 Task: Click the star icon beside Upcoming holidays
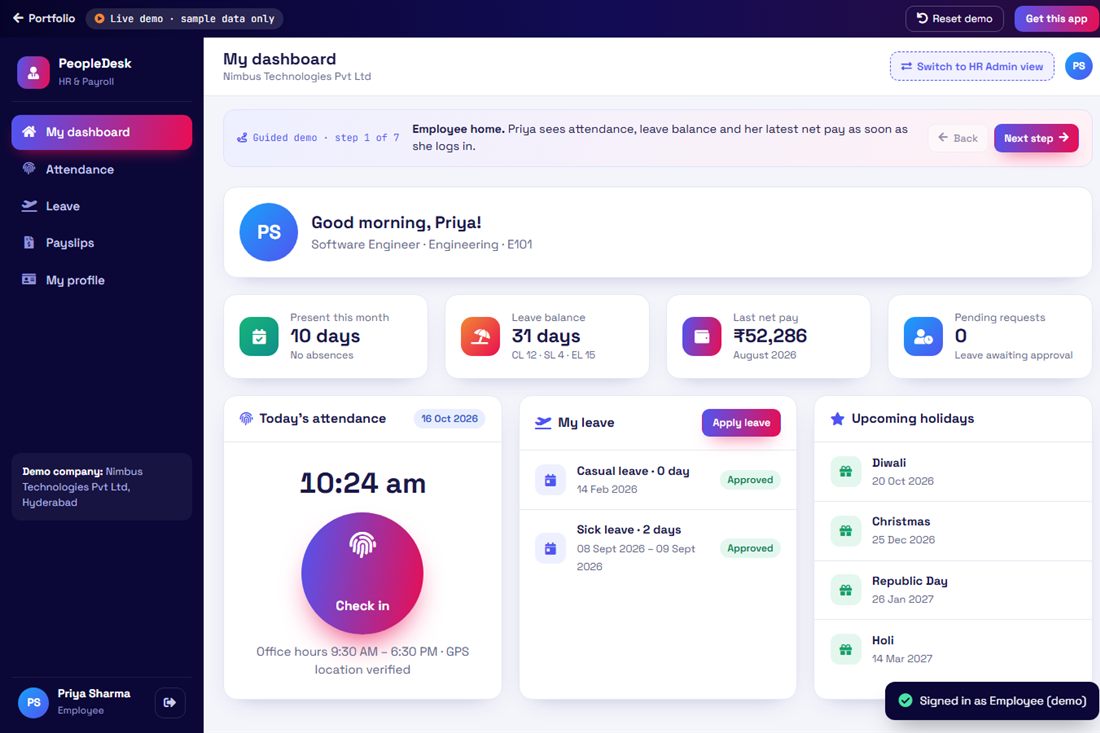[837, 419]
